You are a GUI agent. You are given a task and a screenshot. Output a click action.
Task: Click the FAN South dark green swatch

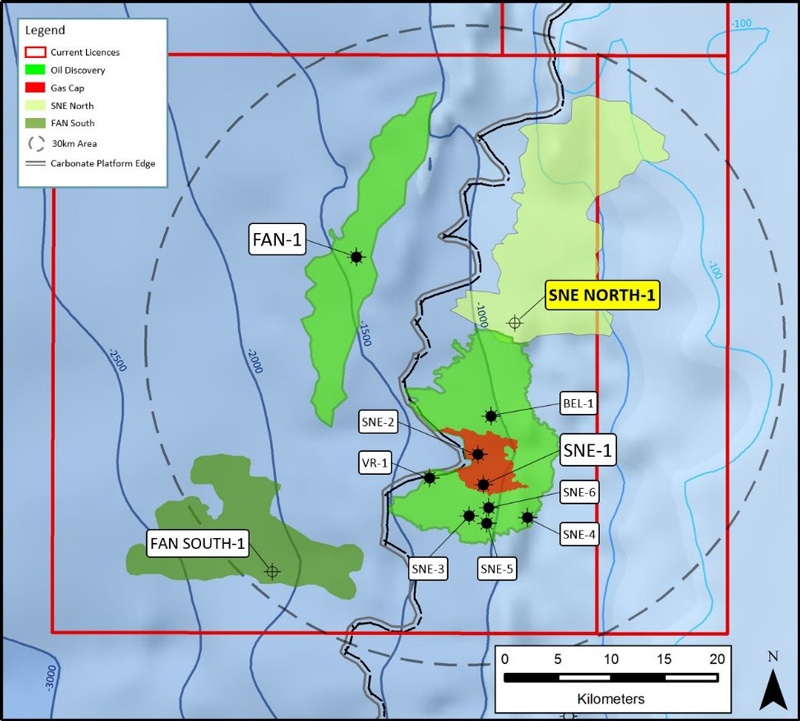pos(35,123)
